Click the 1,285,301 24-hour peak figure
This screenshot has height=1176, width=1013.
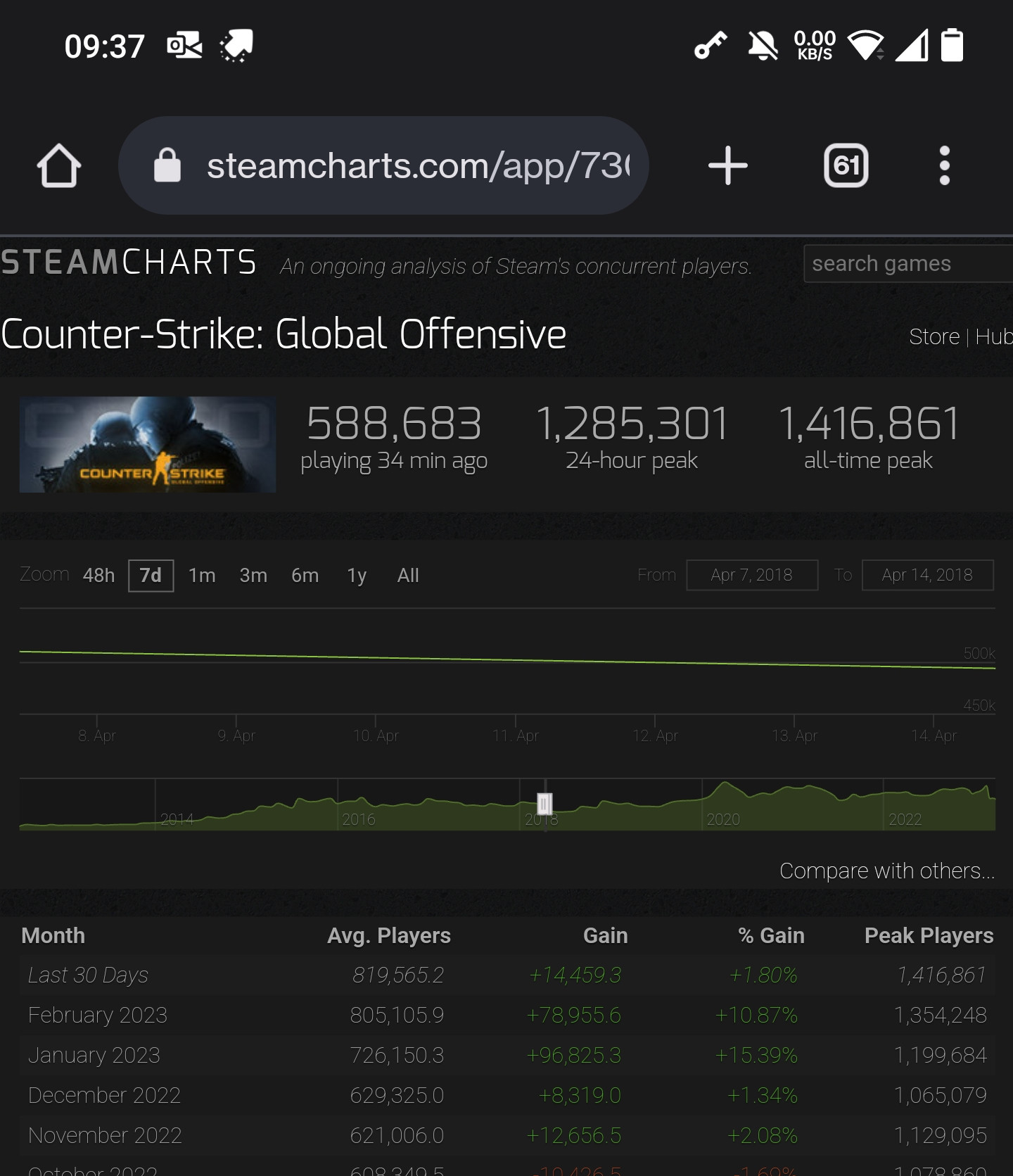point(632,424)
